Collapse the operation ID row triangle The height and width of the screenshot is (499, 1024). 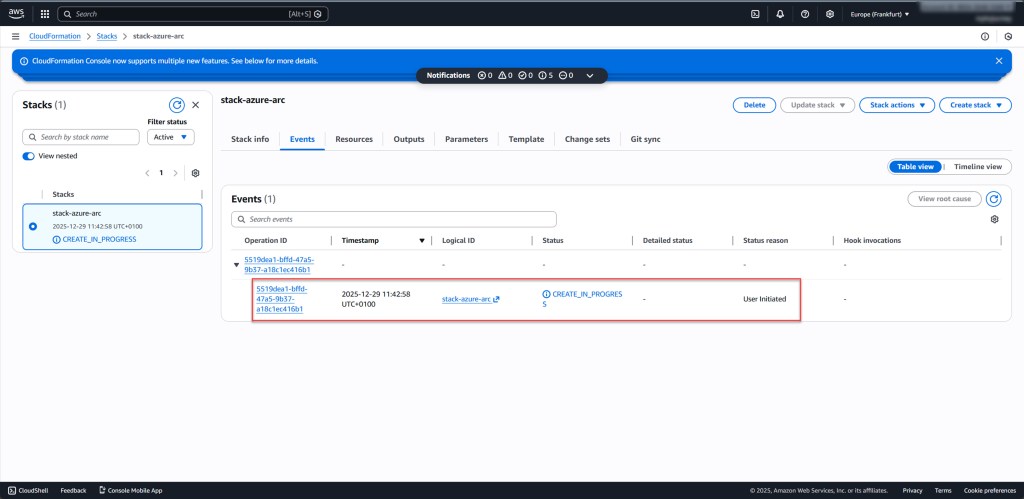(x=237, y=265)
